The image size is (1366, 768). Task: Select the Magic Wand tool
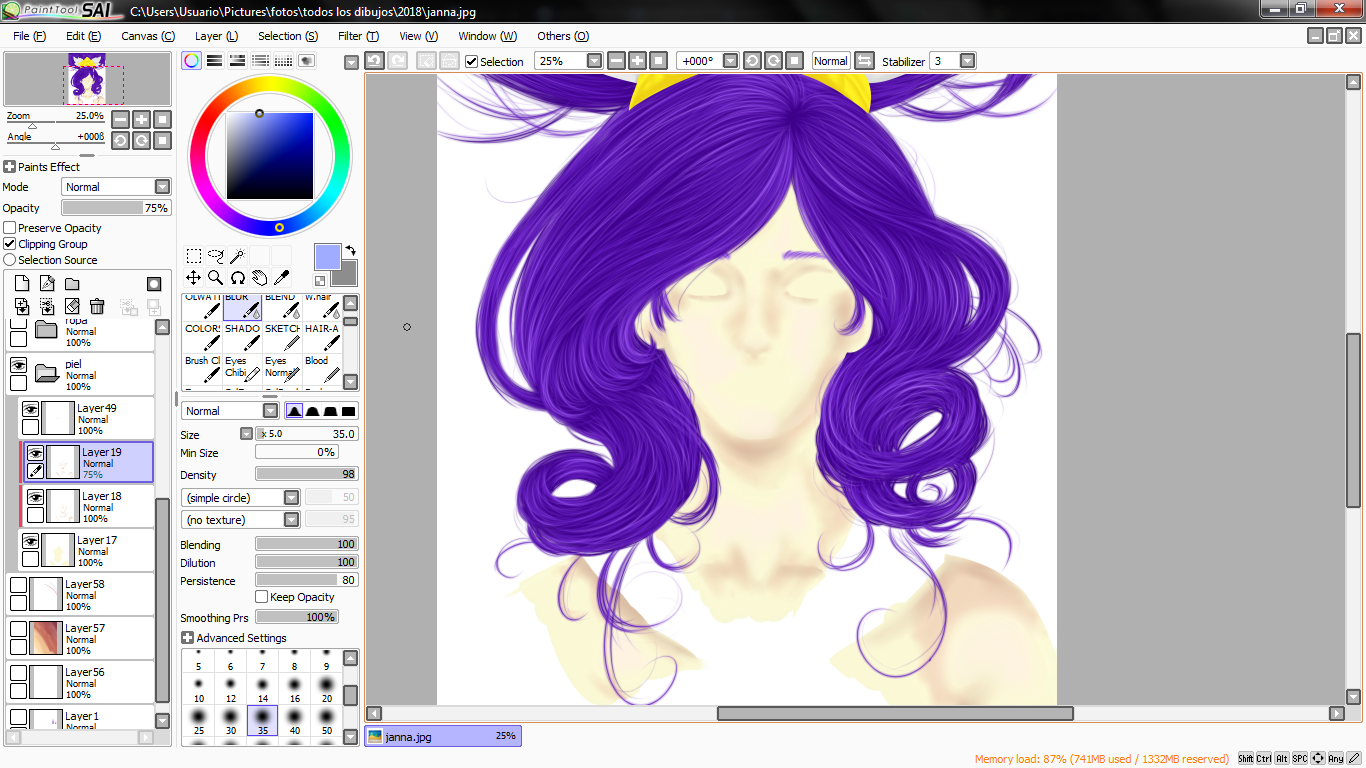point(237,256)
